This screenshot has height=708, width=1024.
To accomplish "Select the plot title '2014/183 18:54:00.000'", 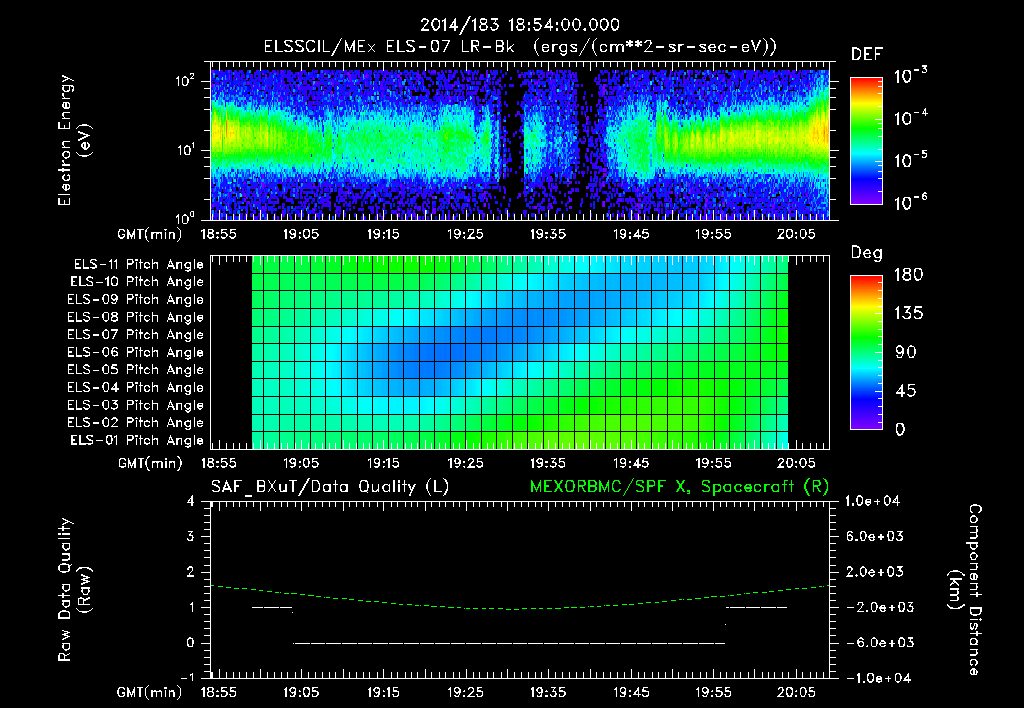I will point(520,25).
